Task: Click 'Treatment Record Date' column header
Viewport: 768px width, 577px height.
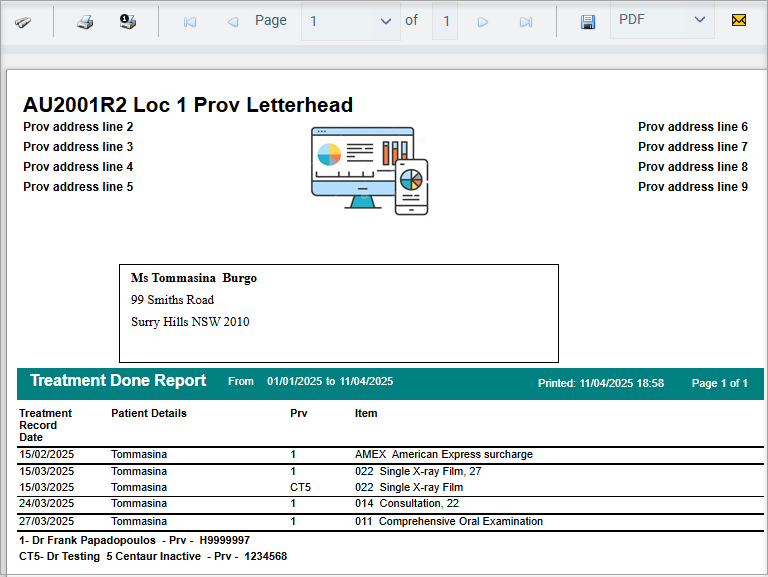Action: [x=45, y=425]
